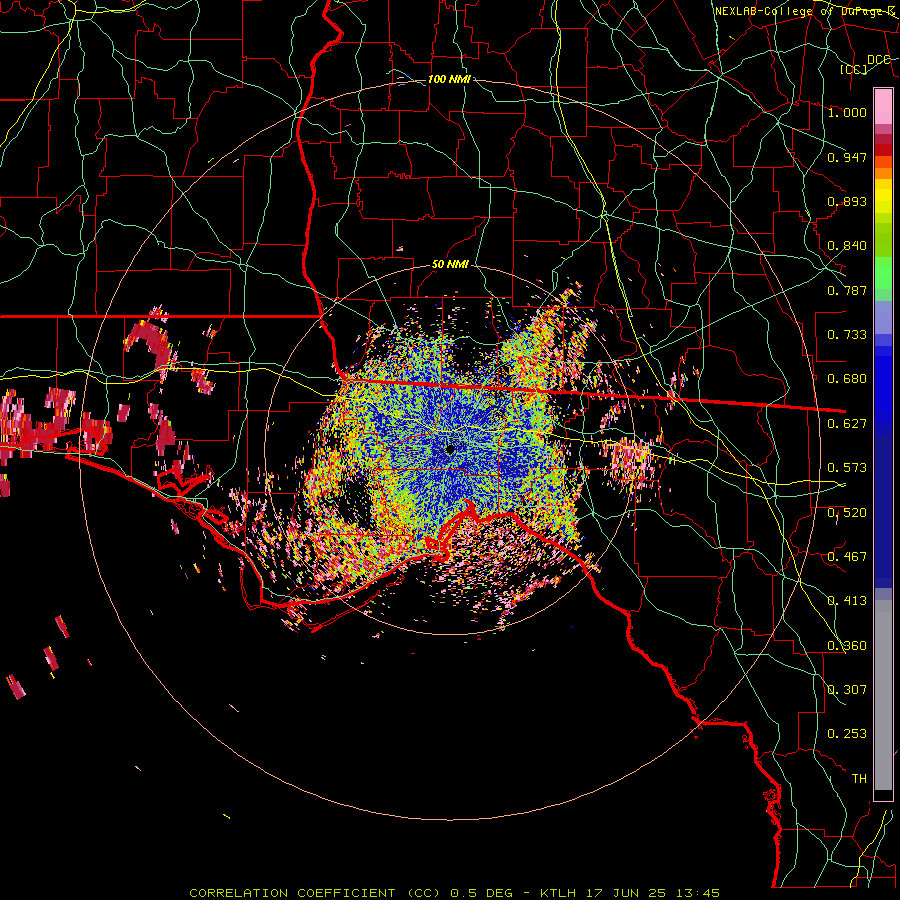Click the 0.467 scale value
This screenshot has height=900, width=900.
coord(847,557)
